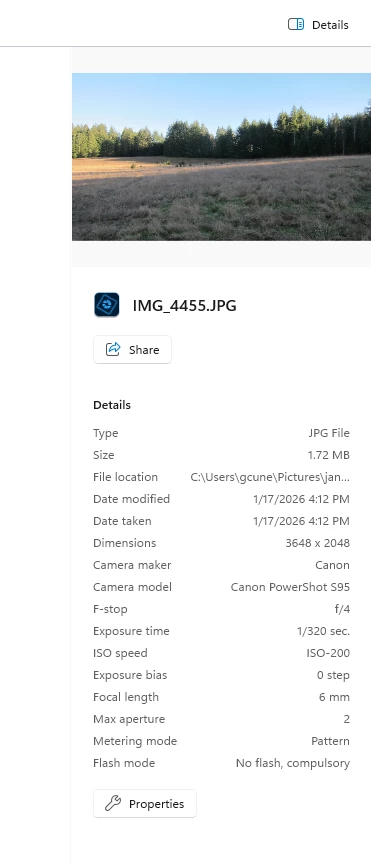Image resolution: width=371 pixels, height=865 pixels.
Task: Click the share arrow icon
Action: tap(113, 349)
